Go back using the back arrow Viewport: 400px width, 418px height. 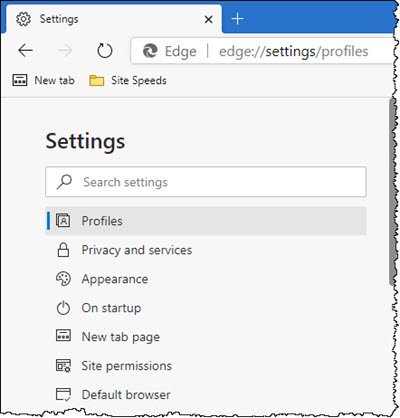(x=25, y=51)
